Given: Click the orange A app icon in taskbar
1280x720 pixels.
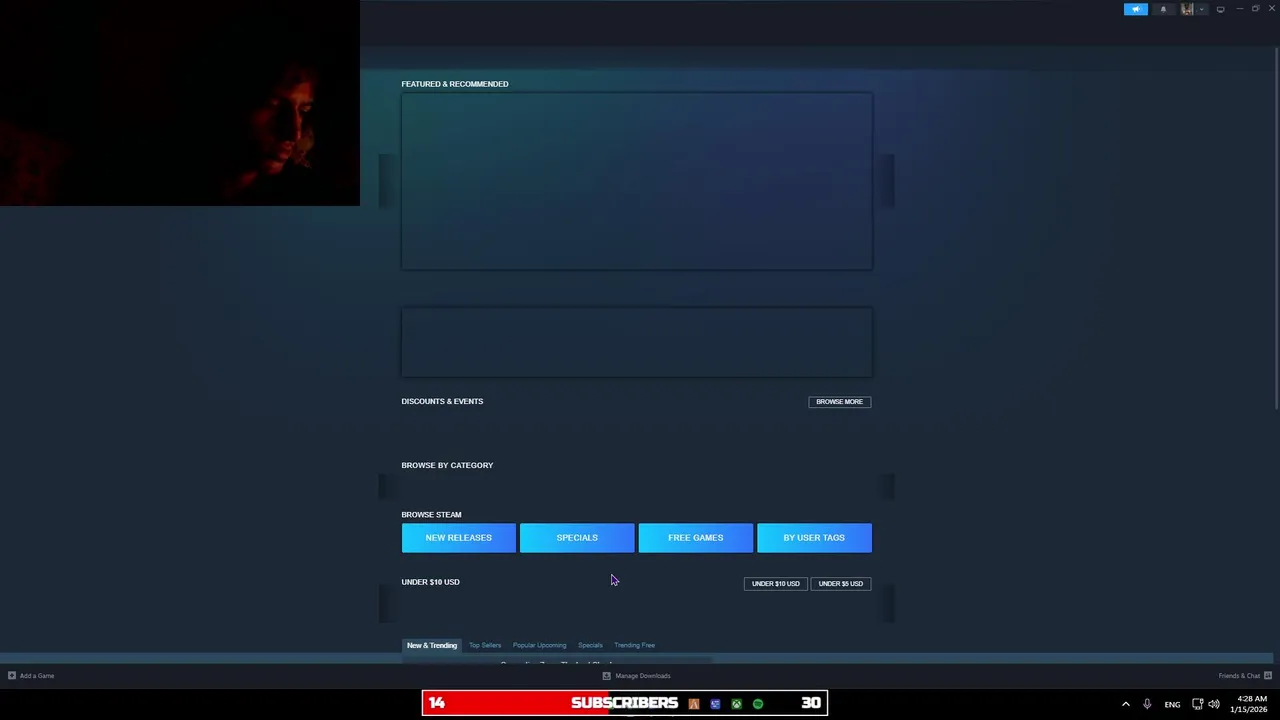Looking at the screenshot, I should coord(693,704).
